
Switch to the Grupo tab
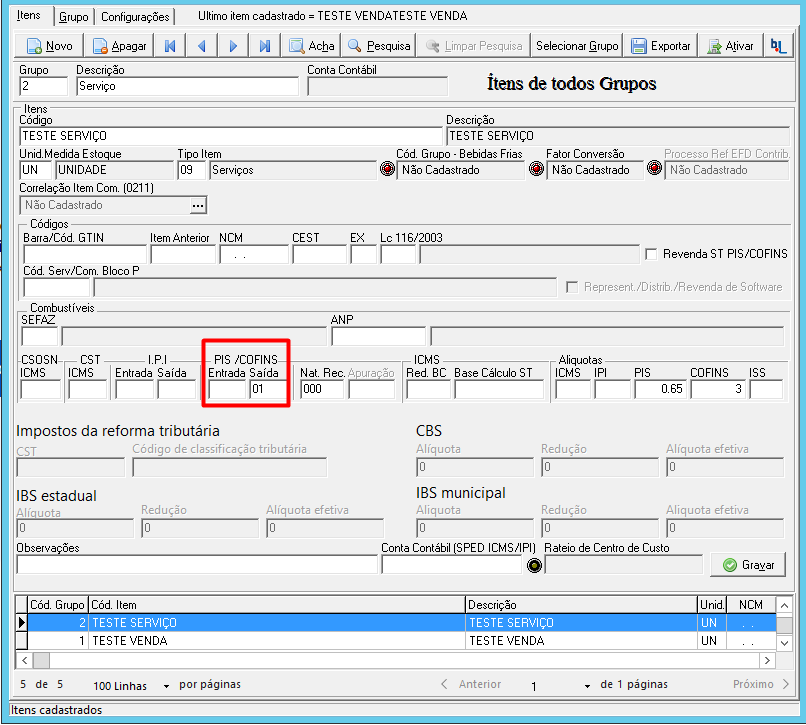(x=74, y=16)
